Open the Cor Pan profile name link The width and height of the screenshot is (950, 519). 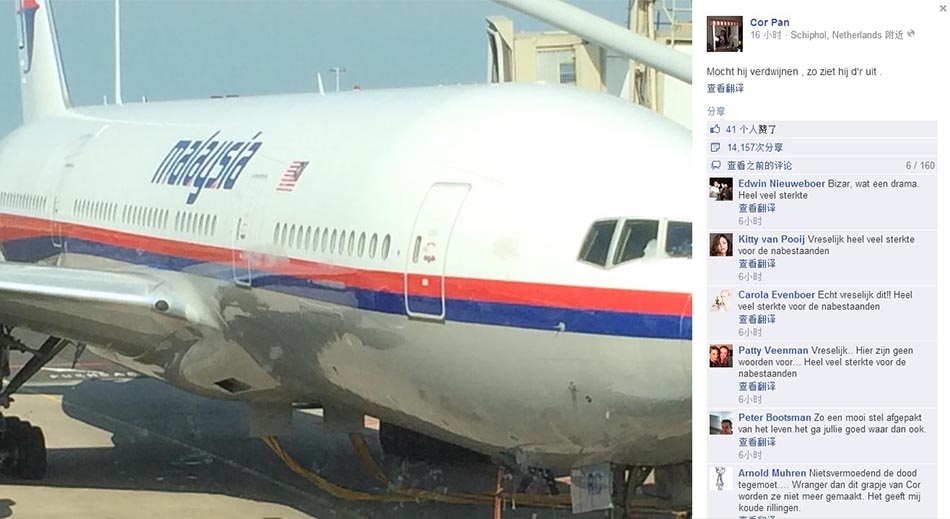pyautogui.click(x=769, y=22)
